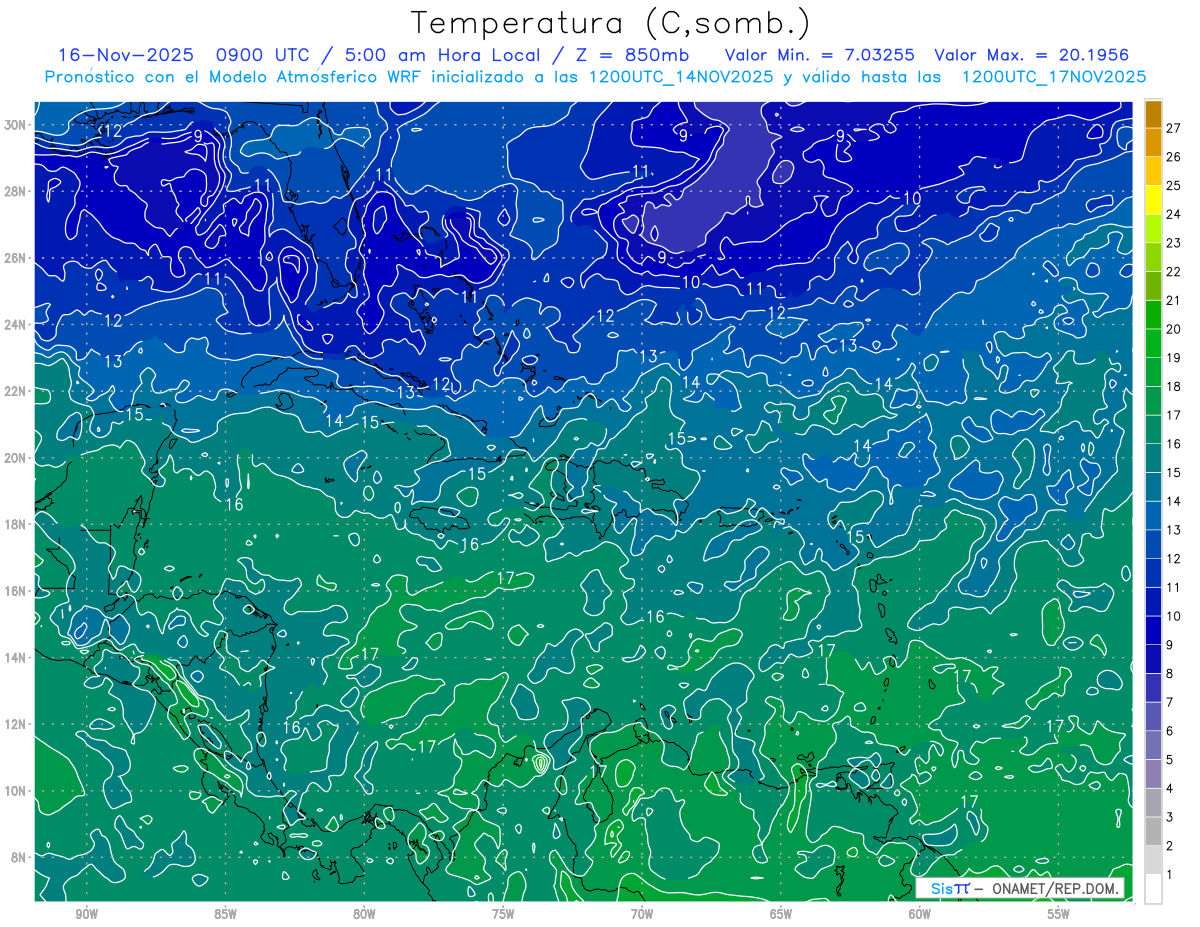Click the "10N" latitude axis label
Screen dimensions: 1200x927
click(x=16, y=790)
